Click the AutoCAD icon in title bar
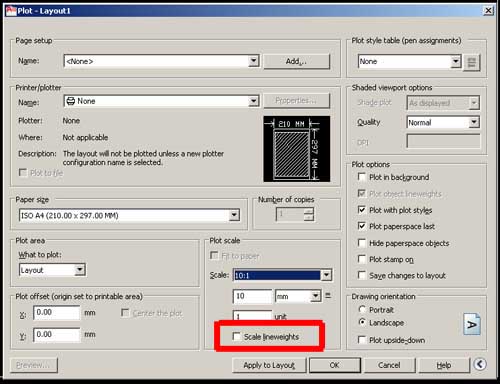Viewport: 500px width, 384px height. [x=11, y=11]
